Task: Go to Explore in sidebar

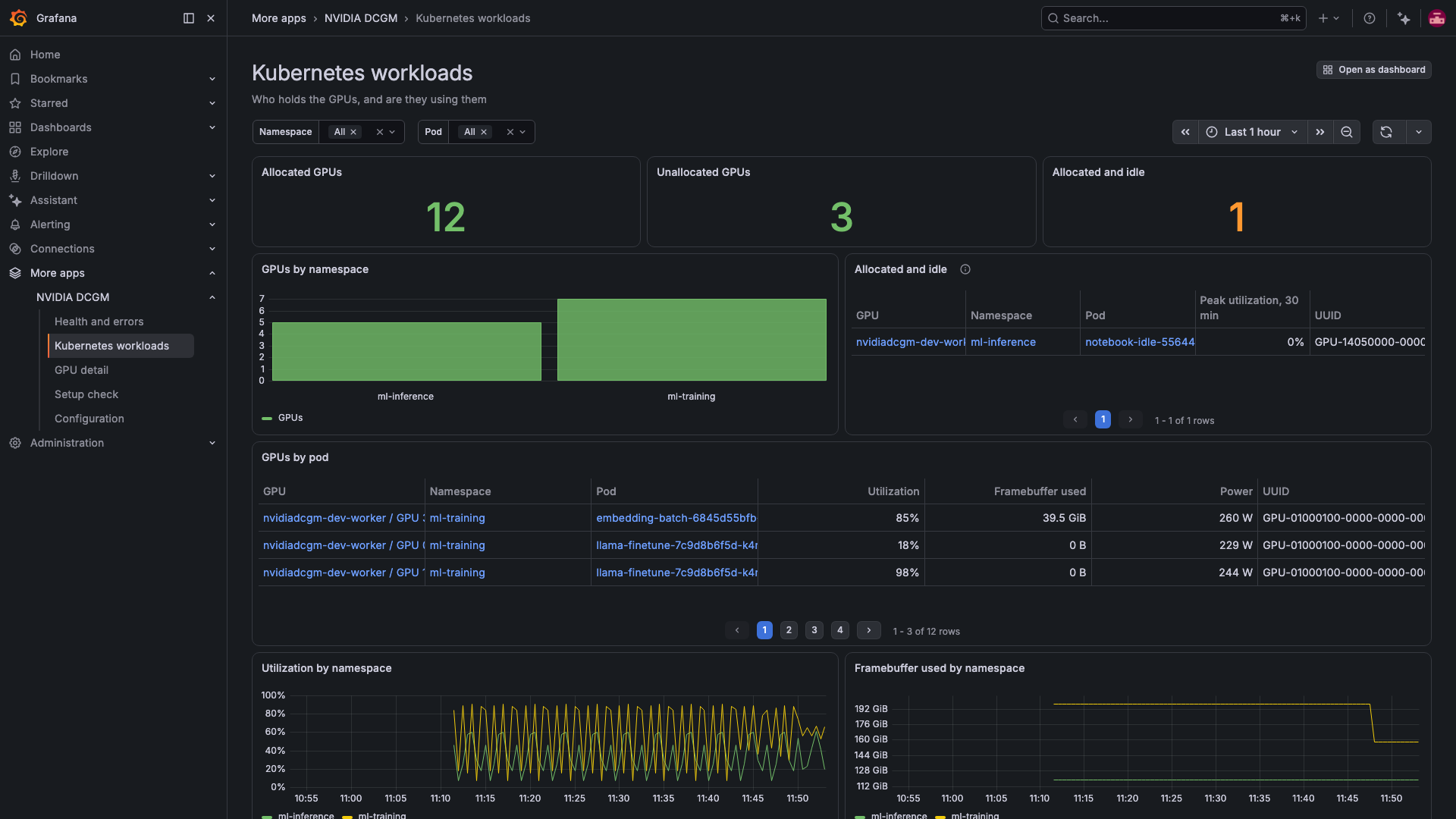Action: coord(49,152)
